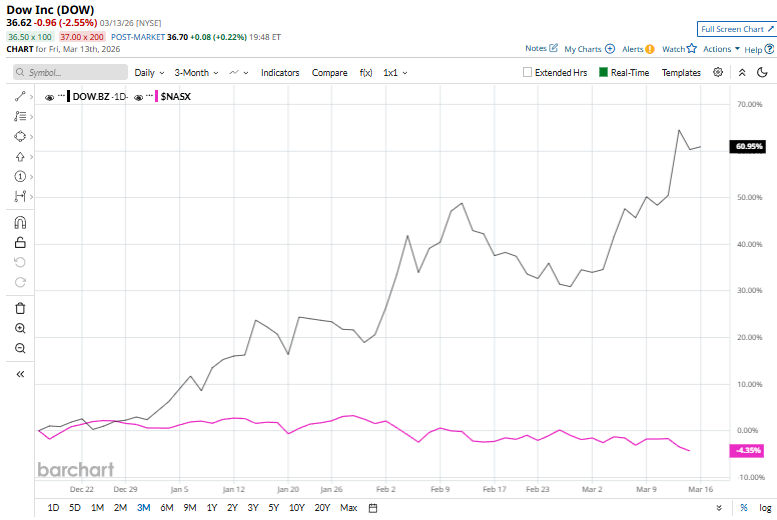Select the 6M time range
The width and height of the screenshot is (777, 520).
[167, 508]
